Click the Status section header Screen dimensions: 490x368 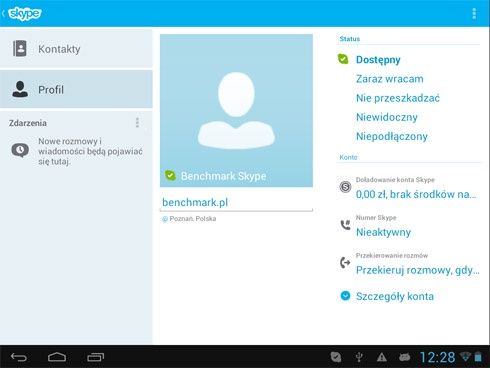[x=350, y=39]
